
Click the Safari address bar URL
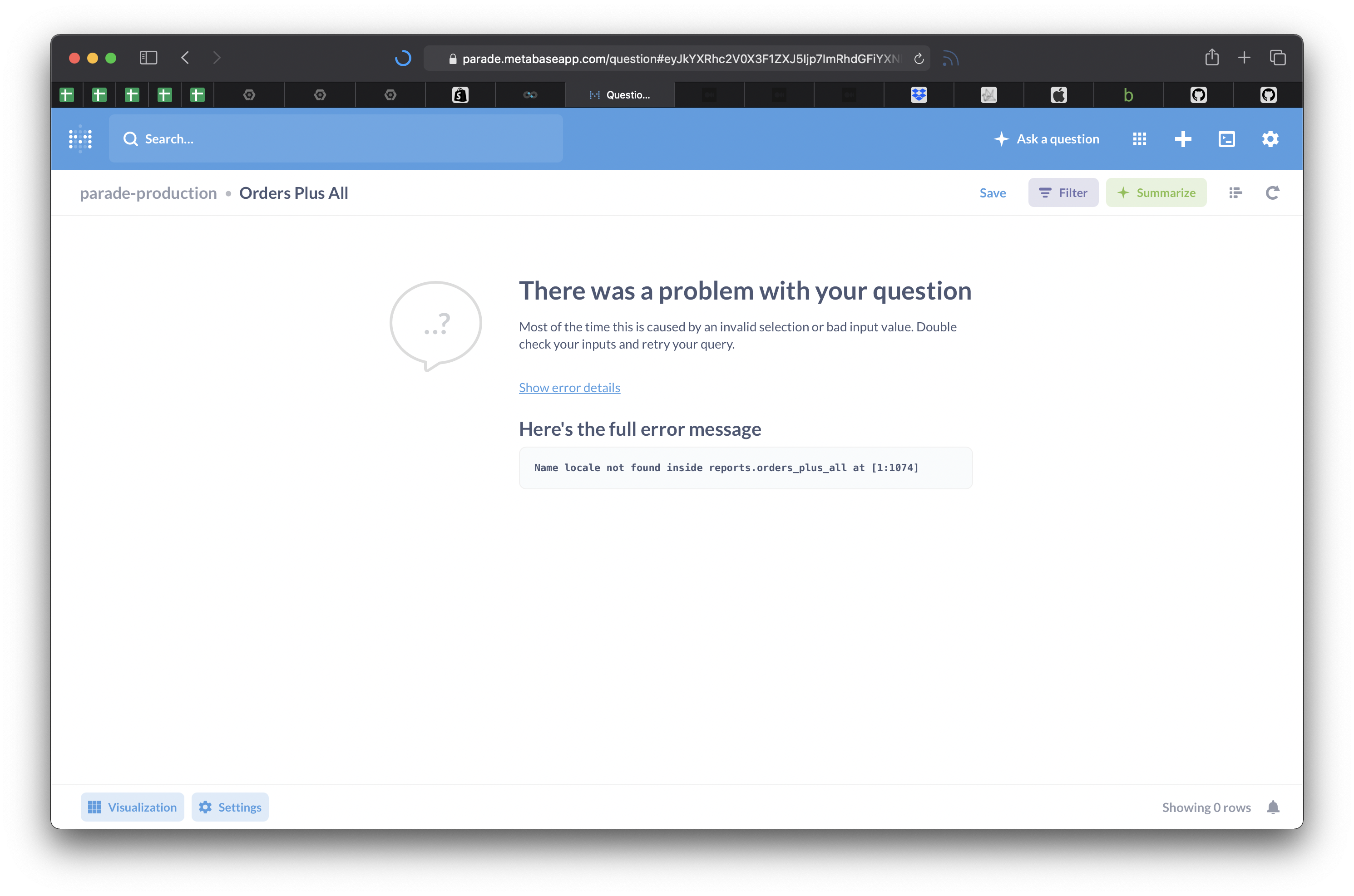pos(677,58)
